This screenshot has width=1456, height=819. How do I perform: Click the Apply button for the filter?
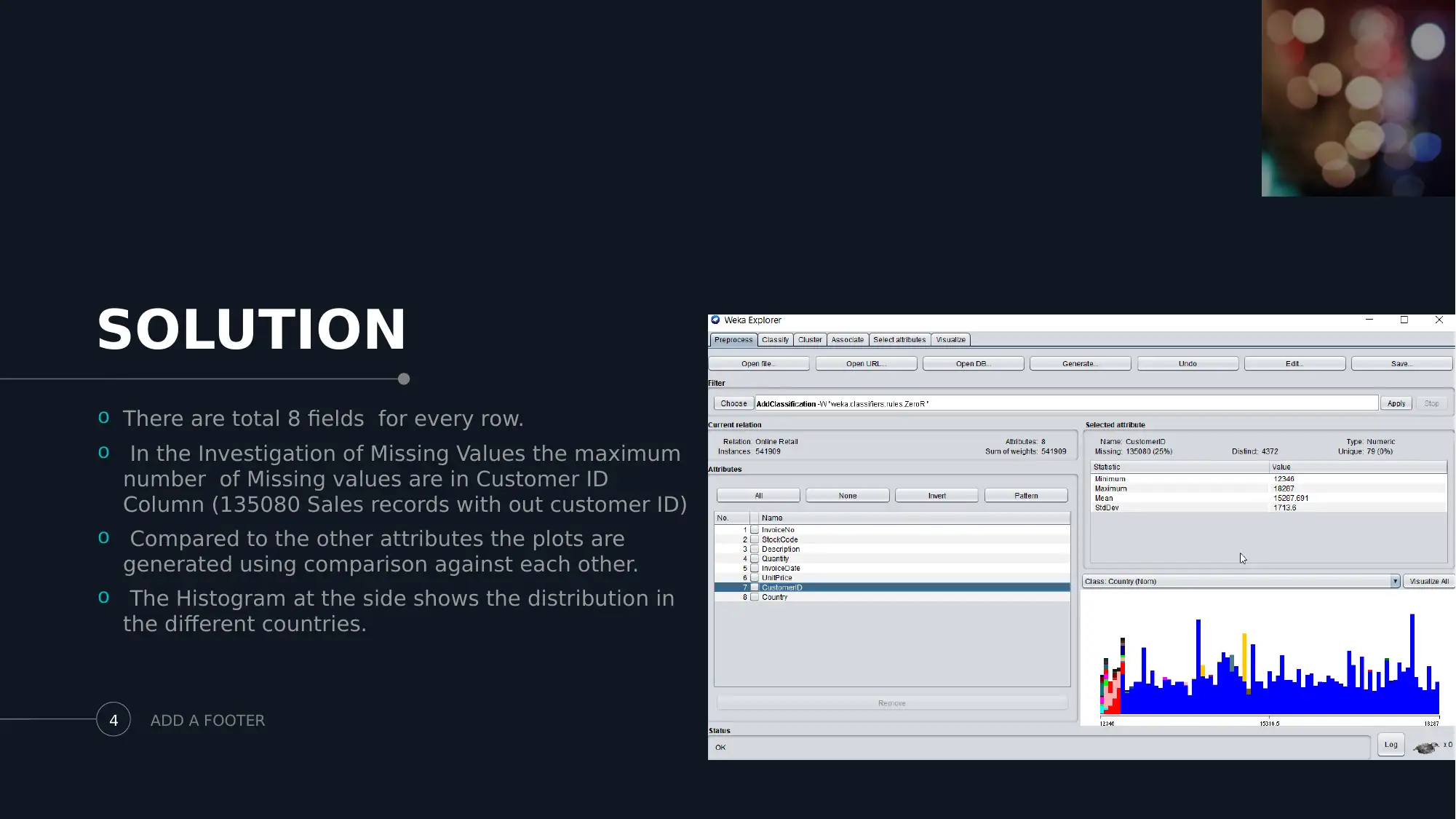point(1395,403)
